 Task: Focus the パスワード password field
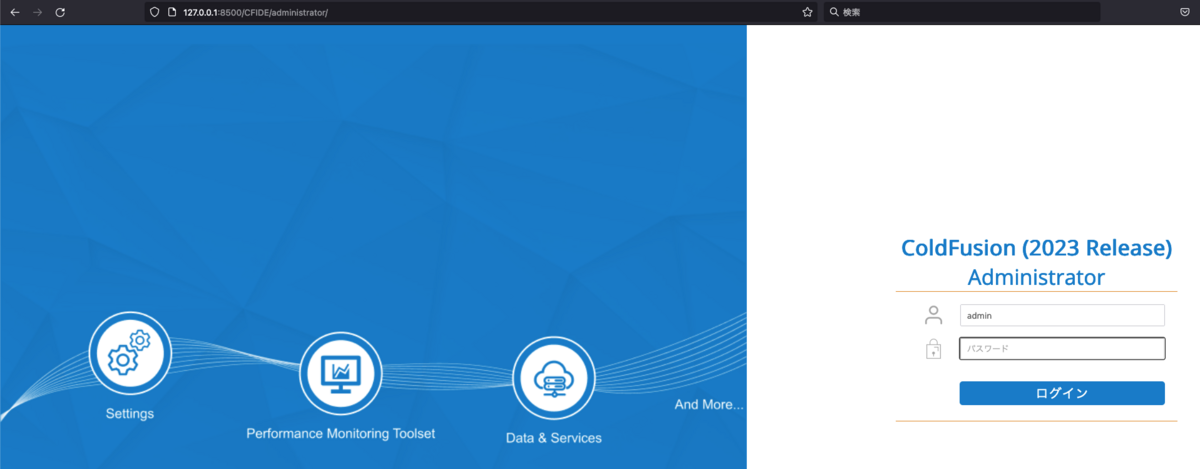tap(1062, 349)
